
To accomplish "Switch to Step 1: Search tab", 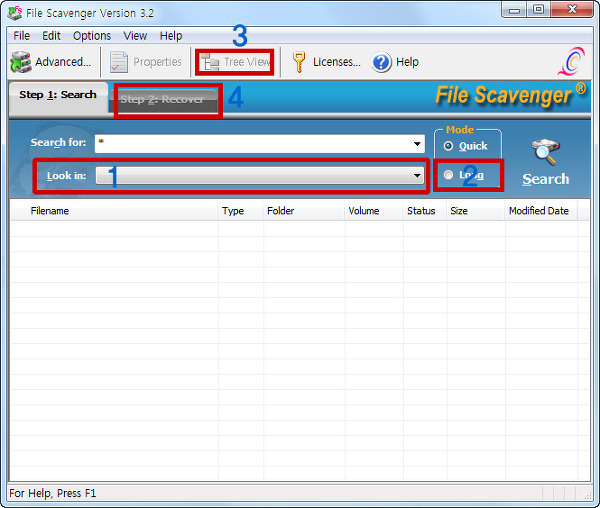I will click(58, 95).
